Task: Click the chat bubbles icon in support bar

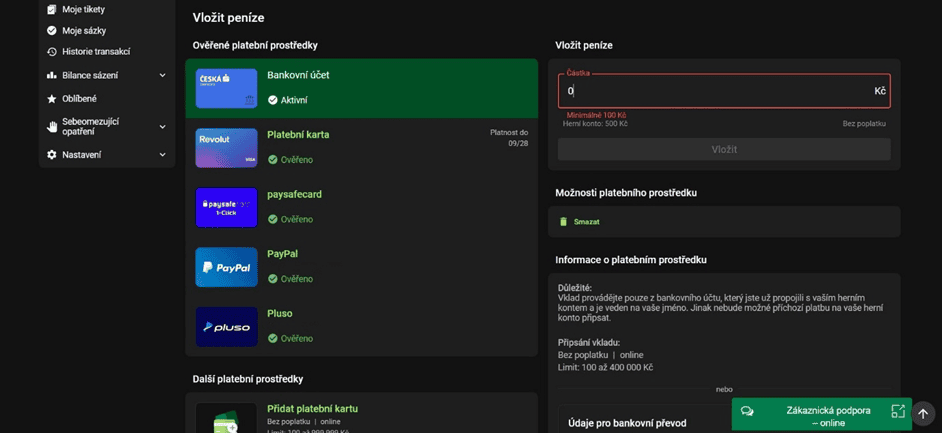Action: coord(747,411)
